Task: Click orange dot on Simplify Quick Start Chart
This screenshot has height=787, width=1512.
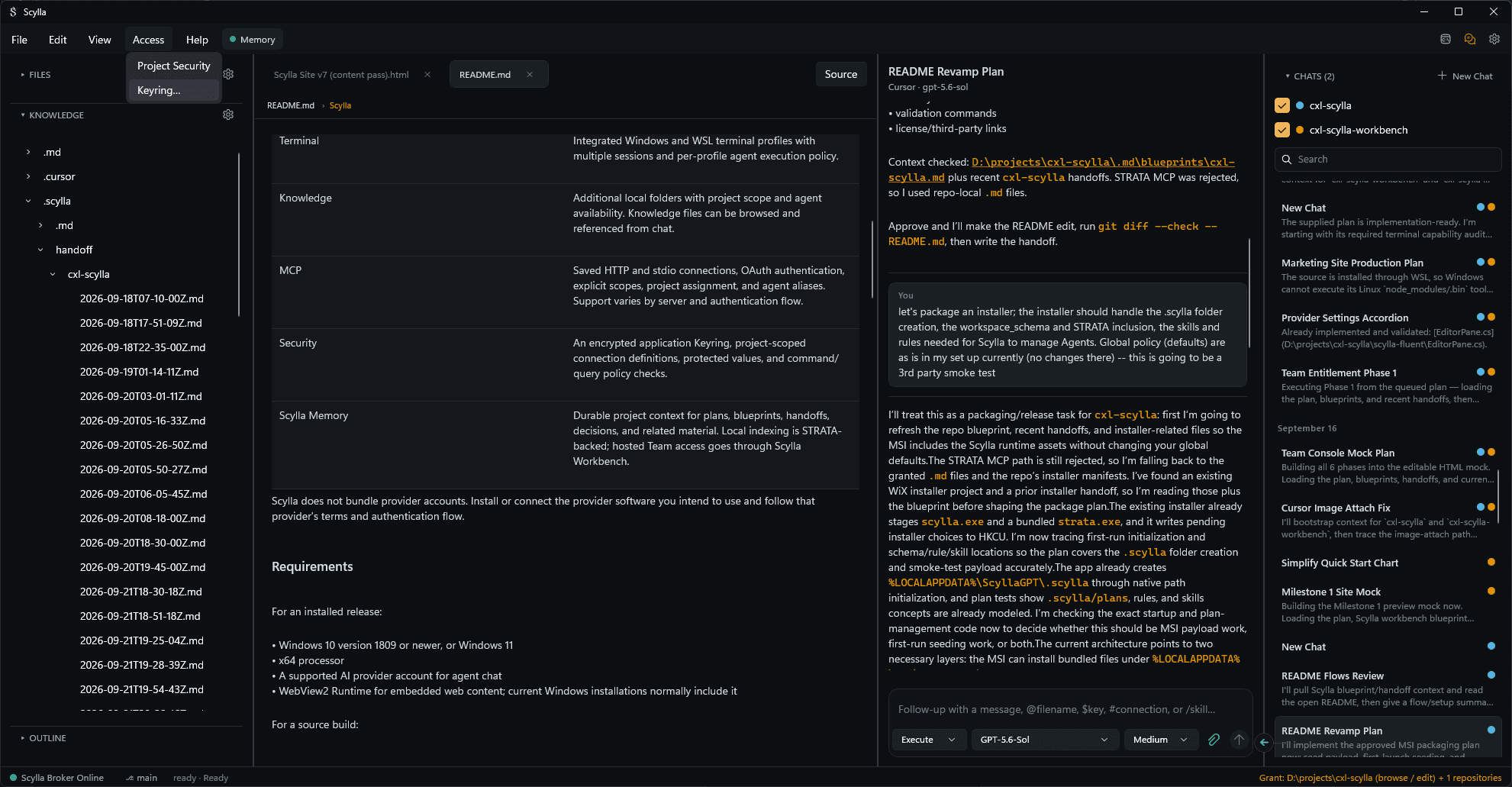Action: coord(1491,562)
